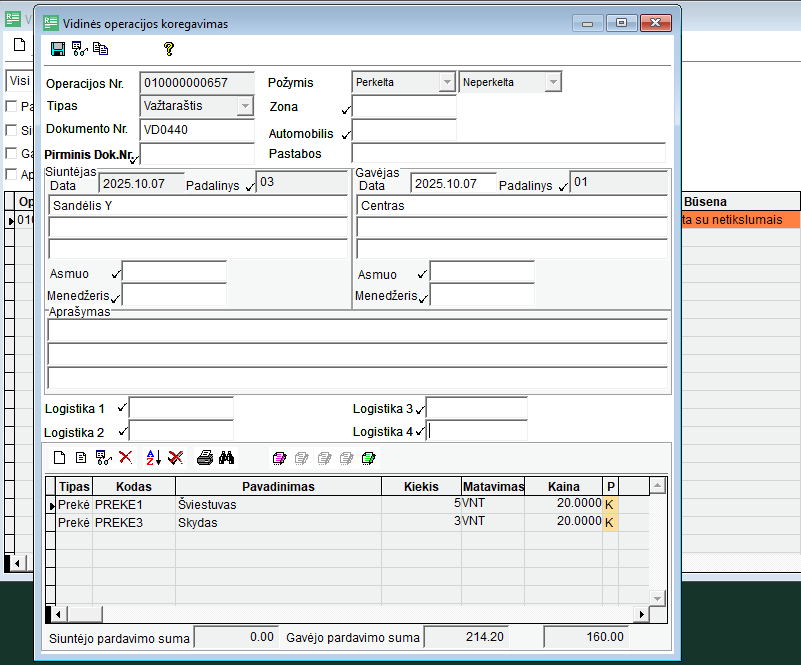
Task: Open the Tipas dropdown showing Važtaraštis
Action: coord(245,106)
